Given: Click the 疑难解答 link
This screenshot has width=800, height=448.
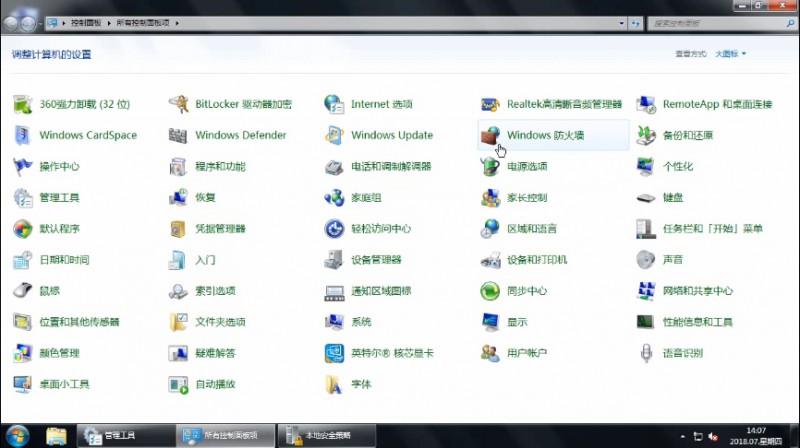Looking at the screenshot, I should click(x=215, y=353).
